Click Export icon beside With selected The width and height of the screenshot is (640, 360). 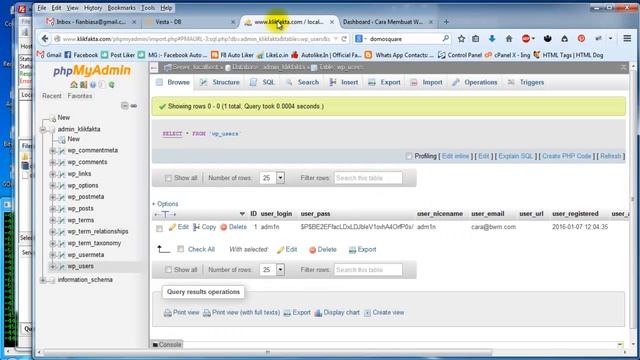pos(352,250)
